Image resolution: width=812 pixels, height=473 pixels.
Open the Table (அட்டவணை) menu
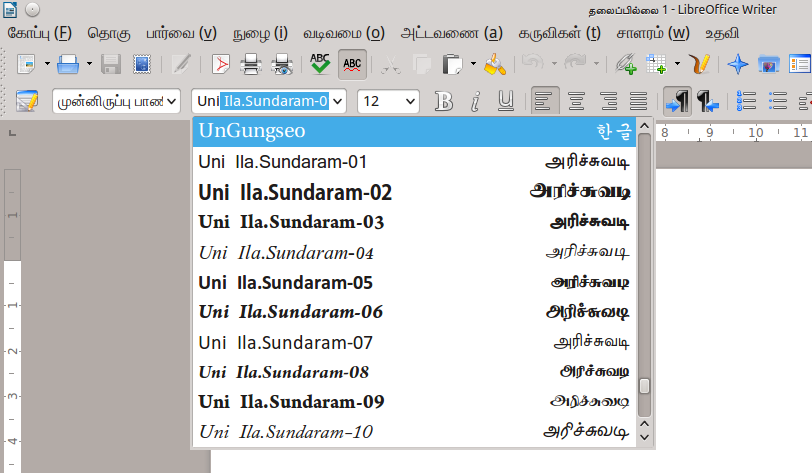[451, 34]
